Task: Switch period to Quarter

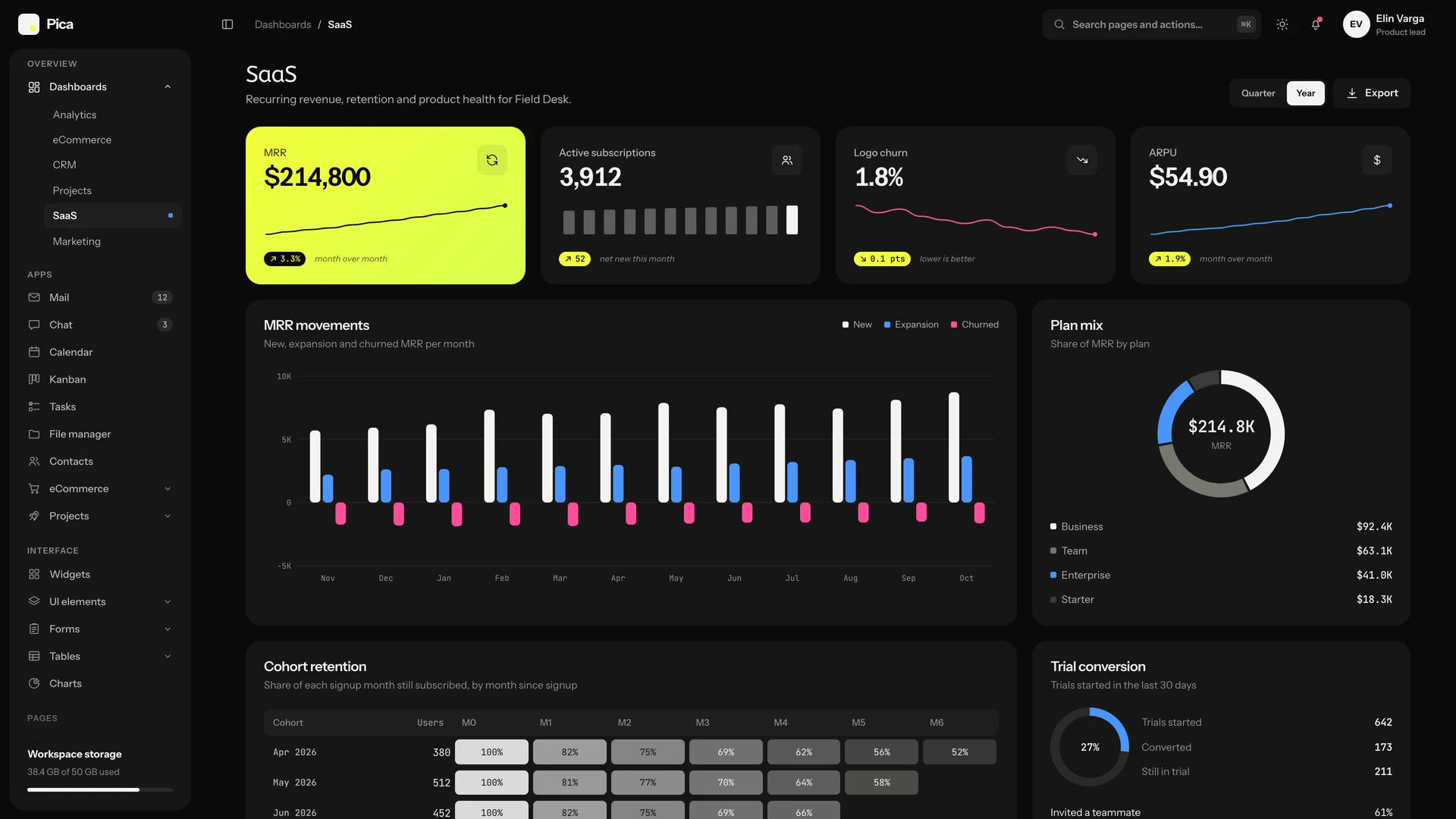Action: point(1258,93)
